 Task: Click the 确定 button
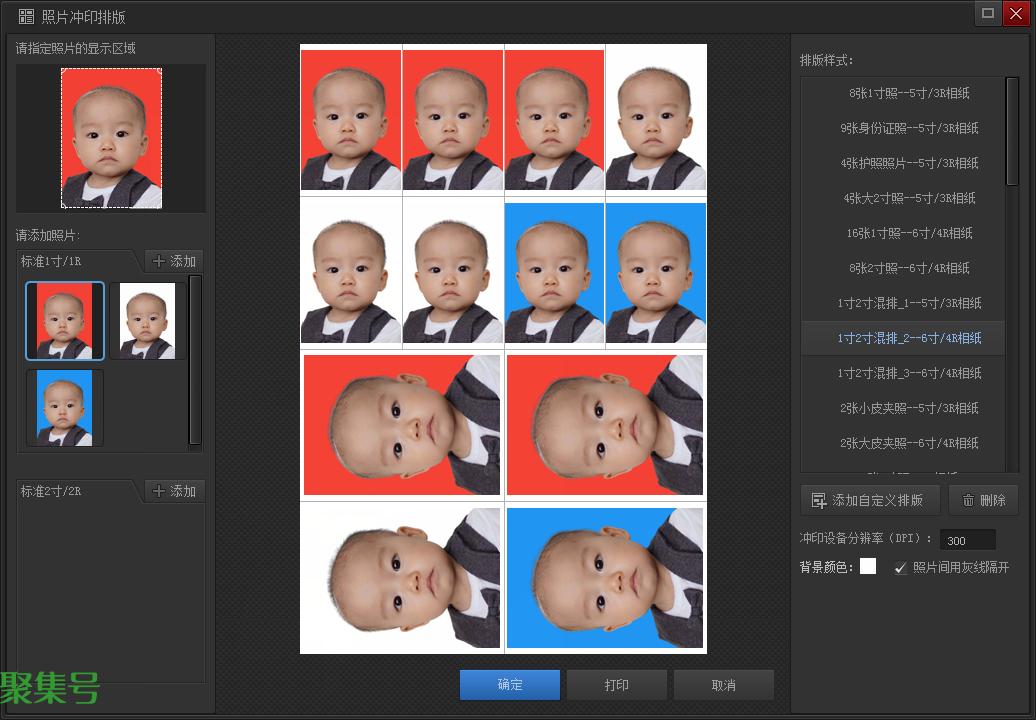[510, 685]
